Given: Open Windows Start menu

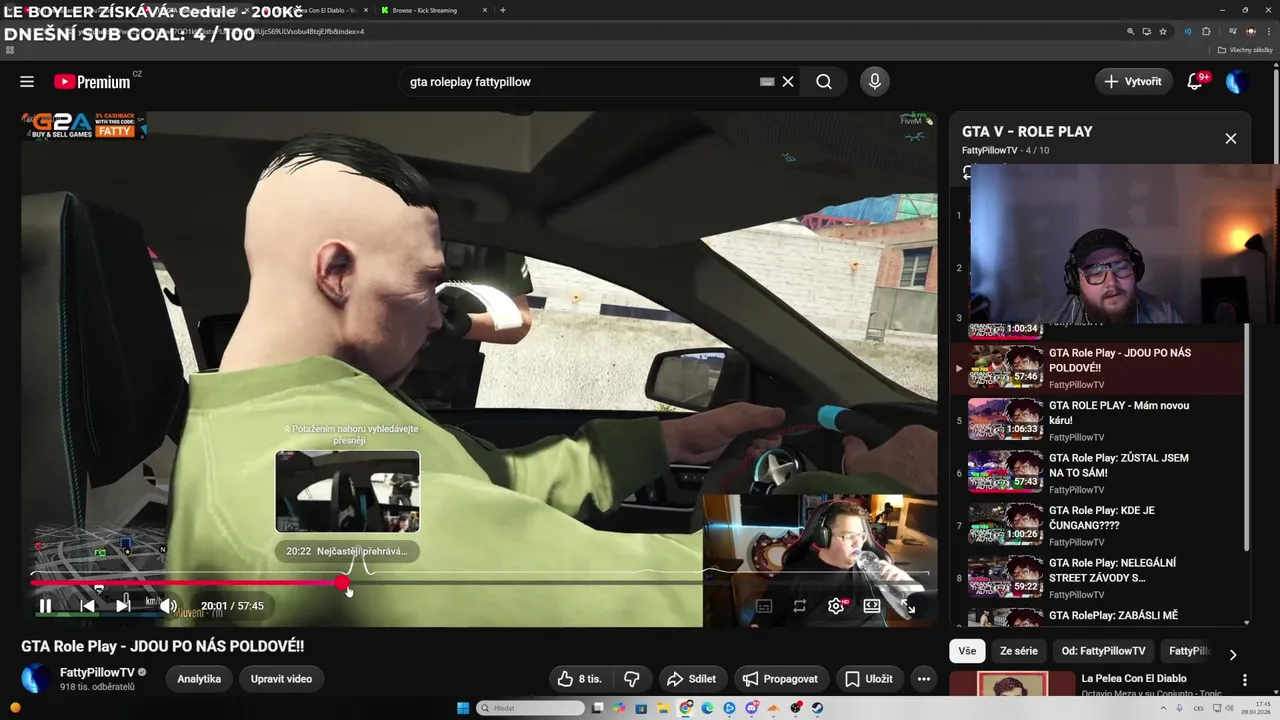Looking at the screenshot, I should [x=463, y=708].
